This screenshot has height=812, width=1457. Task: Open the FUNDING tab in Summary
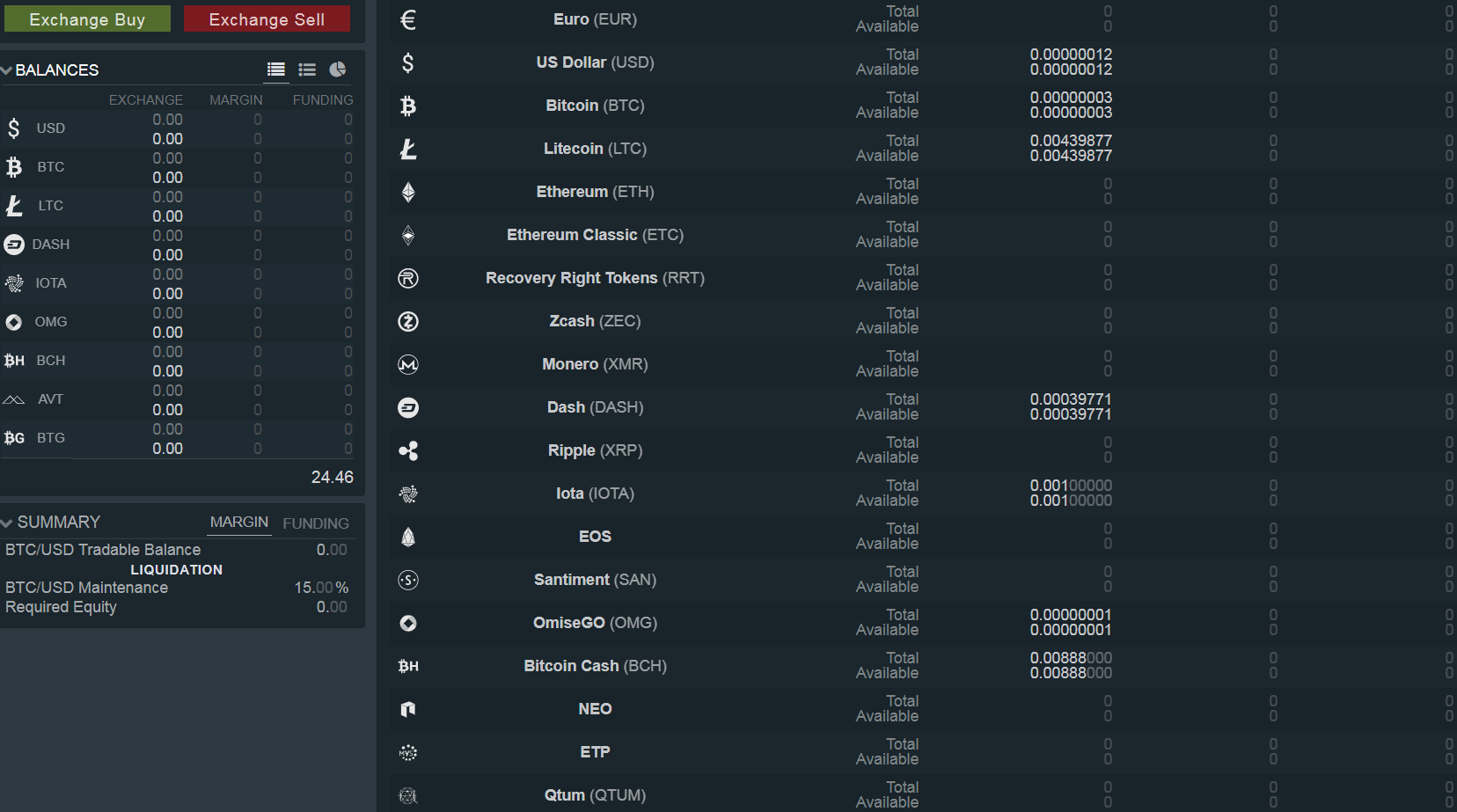click(x=316, y=523)
